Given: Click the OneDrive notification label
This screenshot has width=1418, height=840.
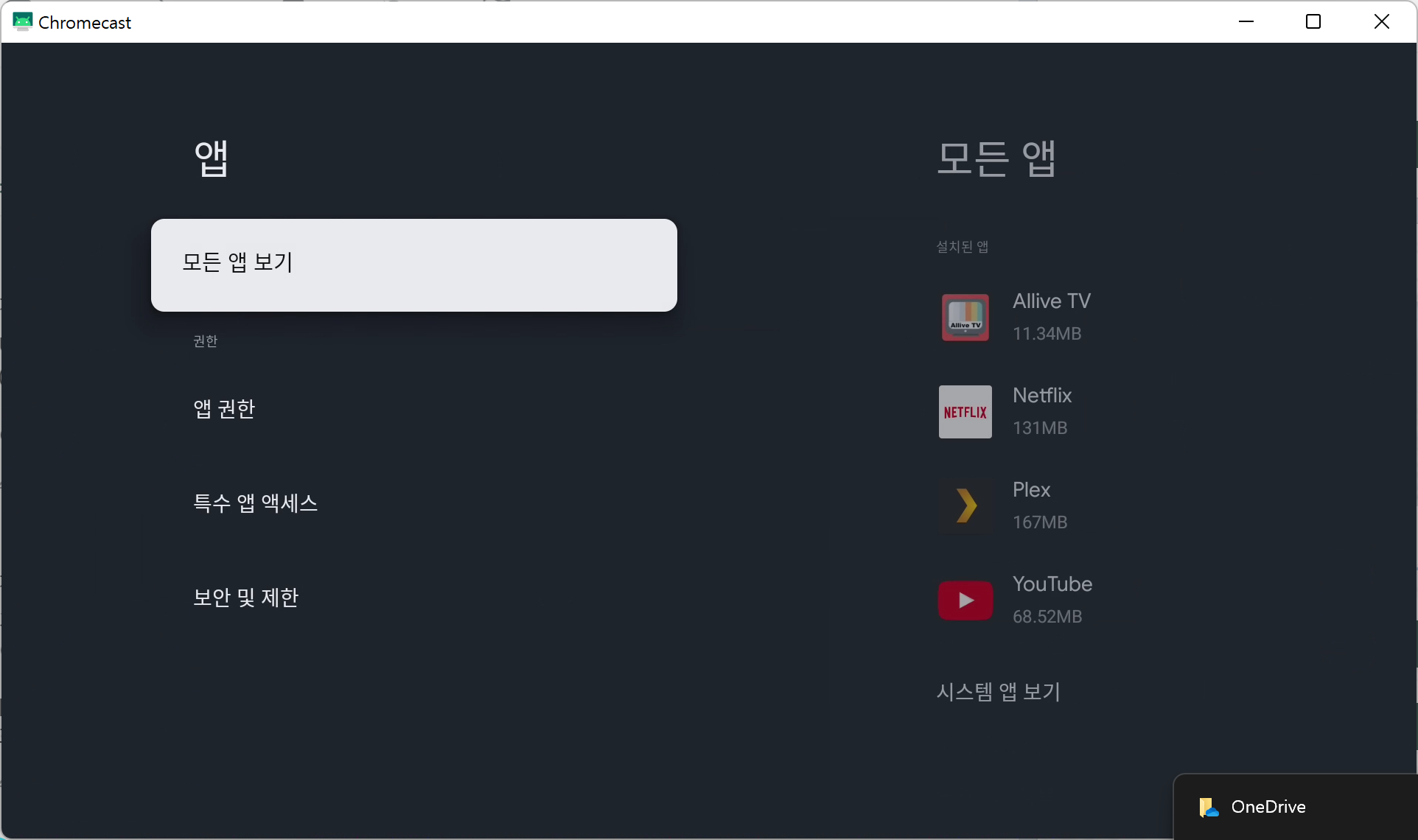Looking at the screenshot, I should pyautogui.click(x=1268, y=808).
